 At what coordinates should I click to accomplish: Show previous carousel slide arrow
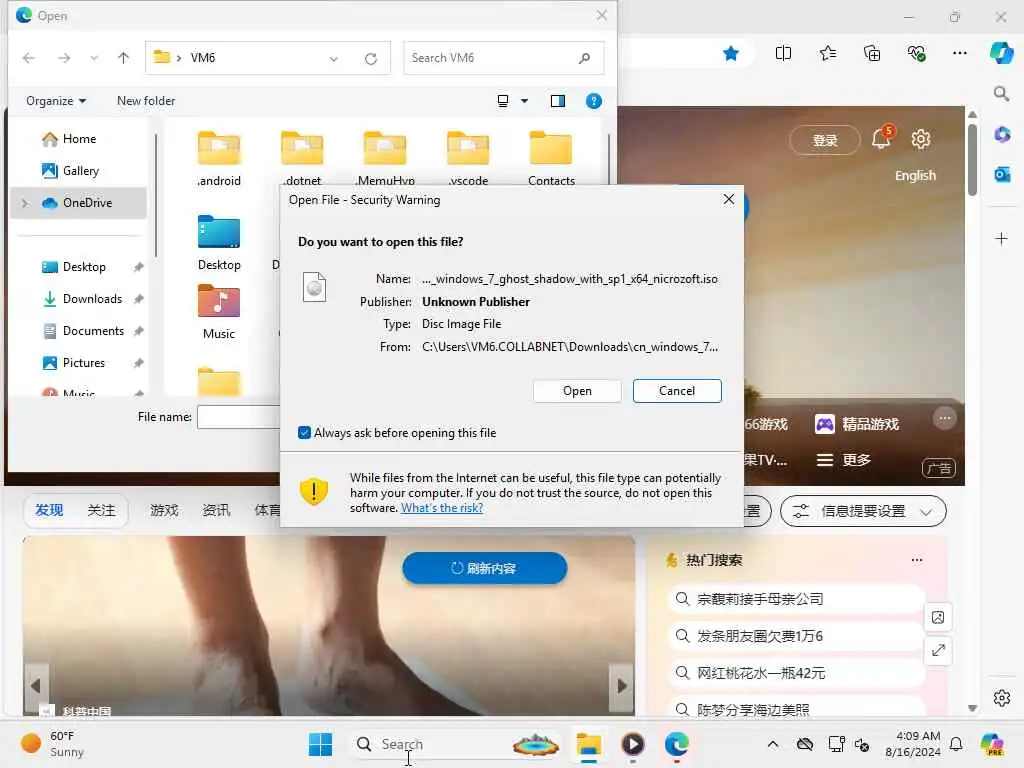(x=36, y=686)
